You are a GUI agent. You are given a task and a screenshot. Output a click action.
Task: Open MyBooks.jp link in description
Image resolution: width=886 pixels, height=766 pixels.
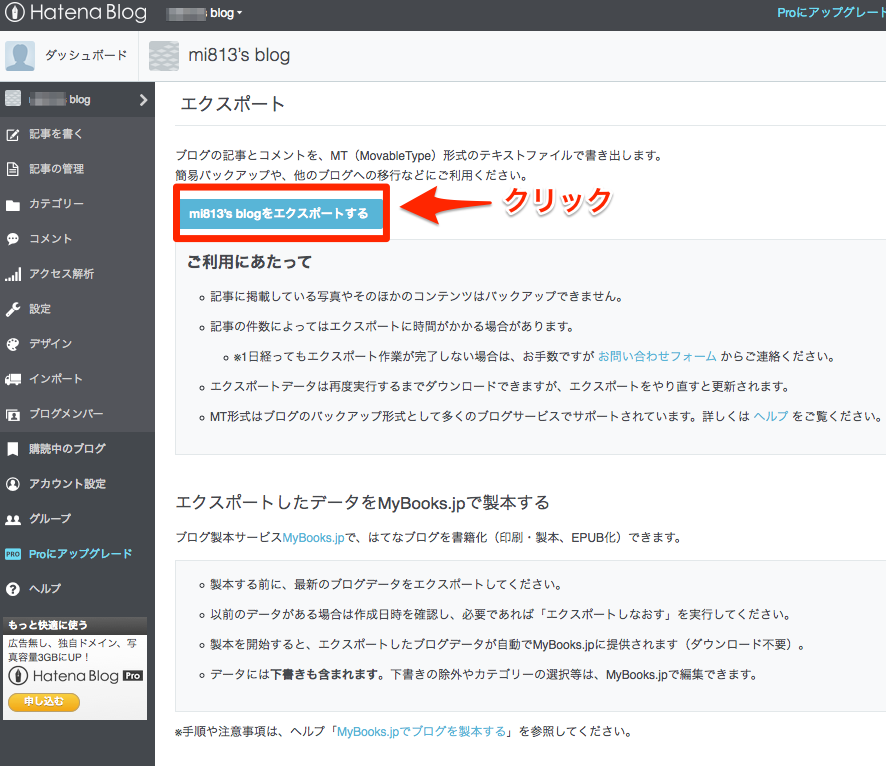point(313,538)
